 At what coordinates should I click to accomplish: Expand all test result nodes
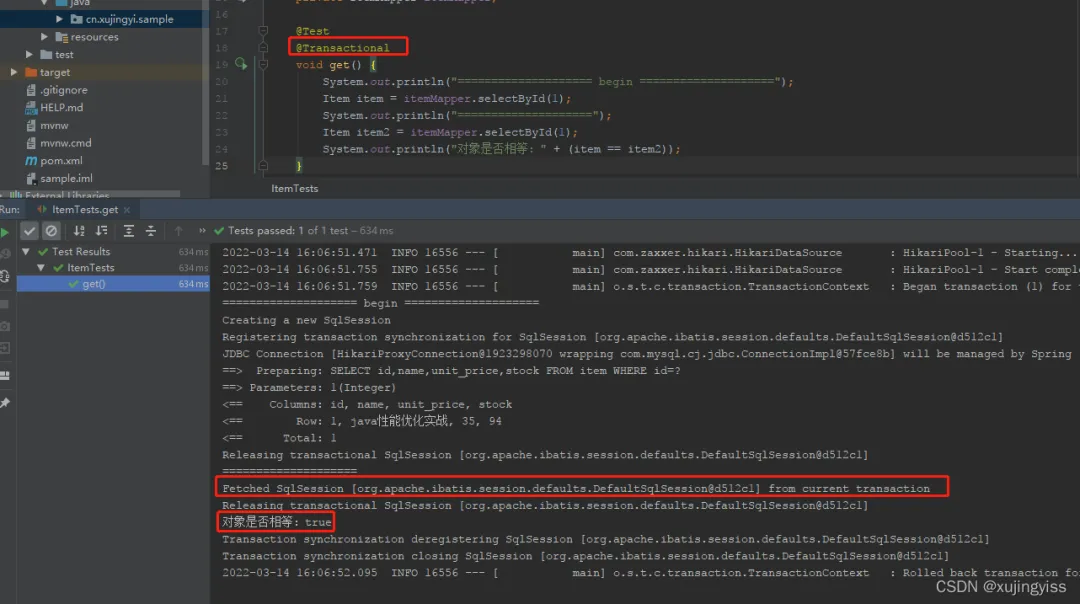pos(128,231)
